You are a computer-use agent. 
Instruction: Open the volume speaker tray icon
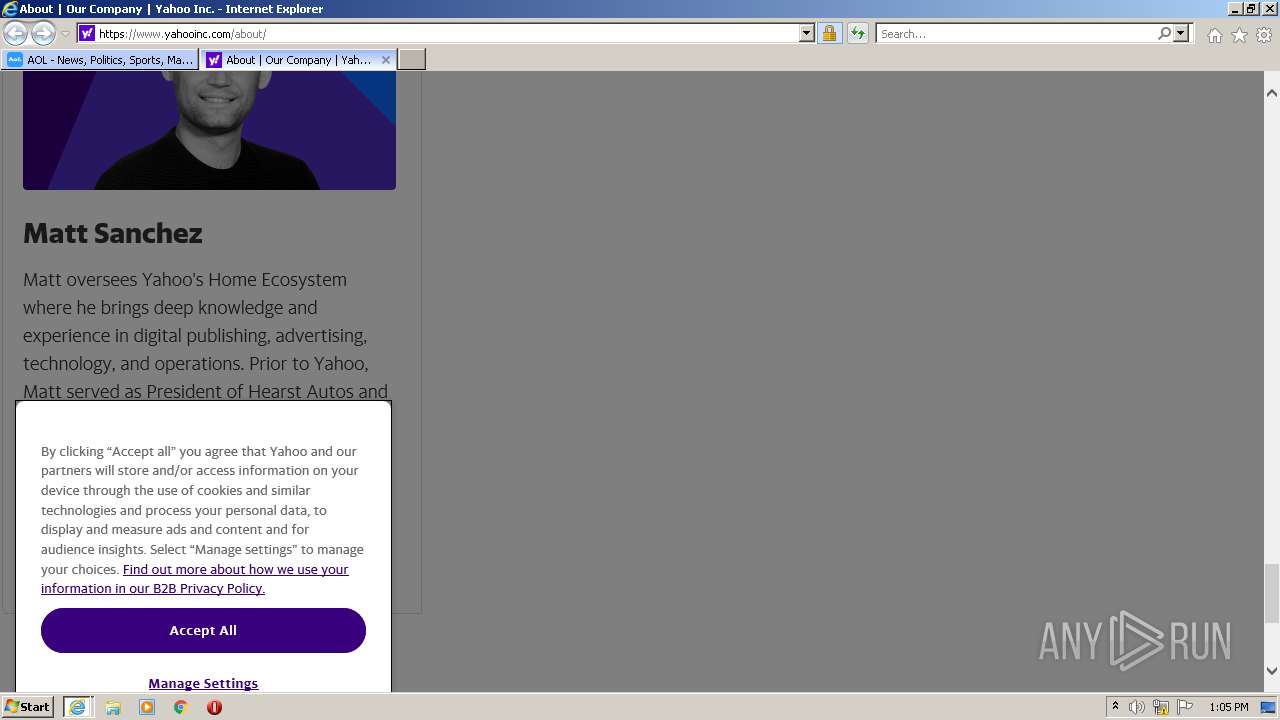(1137, 707)
